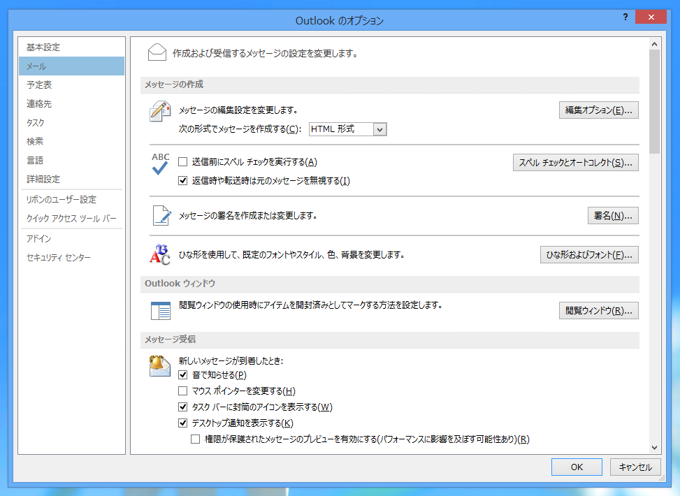Click 新しいメッセージが到着したとき label
Screen dimensions: 680x496
231,361
